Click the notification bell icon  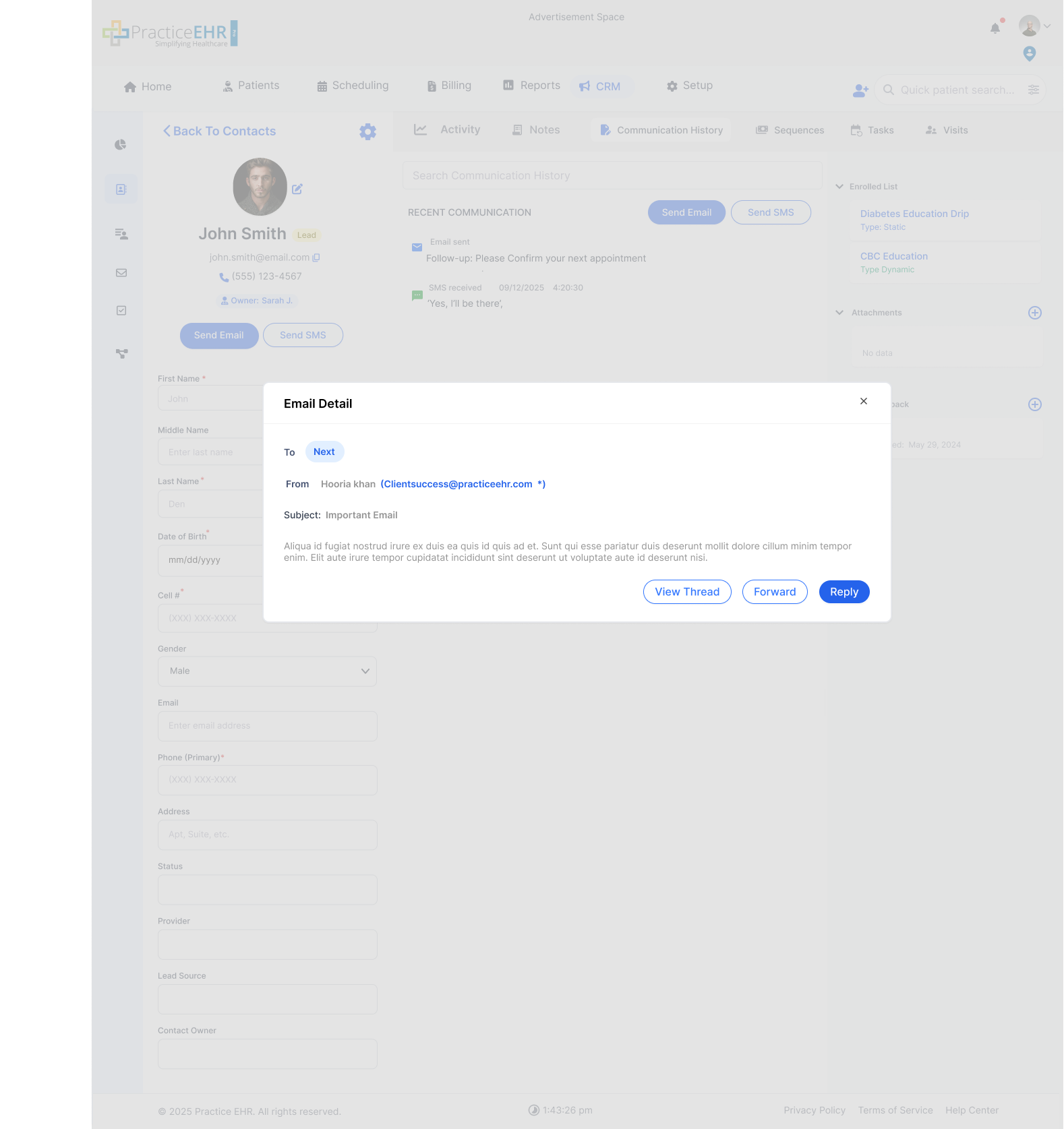pos(995,28)
